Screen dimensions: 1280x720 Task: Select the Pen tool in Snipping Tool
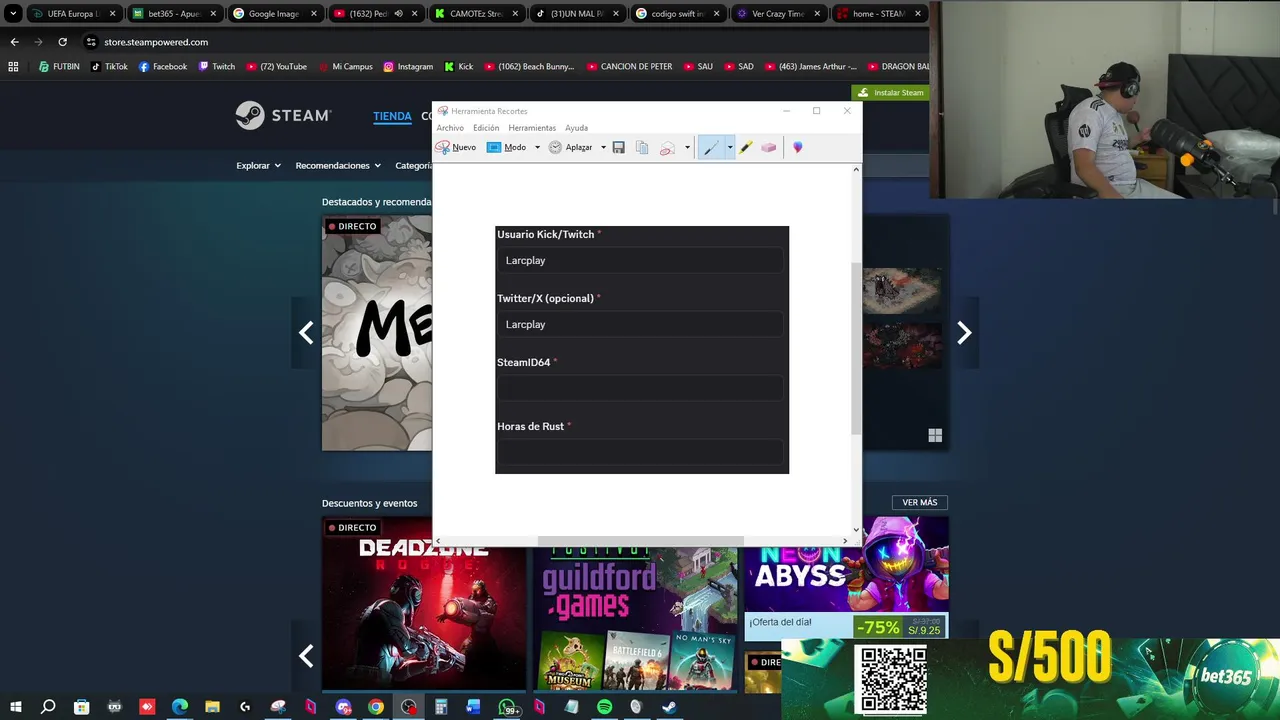[711, 147]
